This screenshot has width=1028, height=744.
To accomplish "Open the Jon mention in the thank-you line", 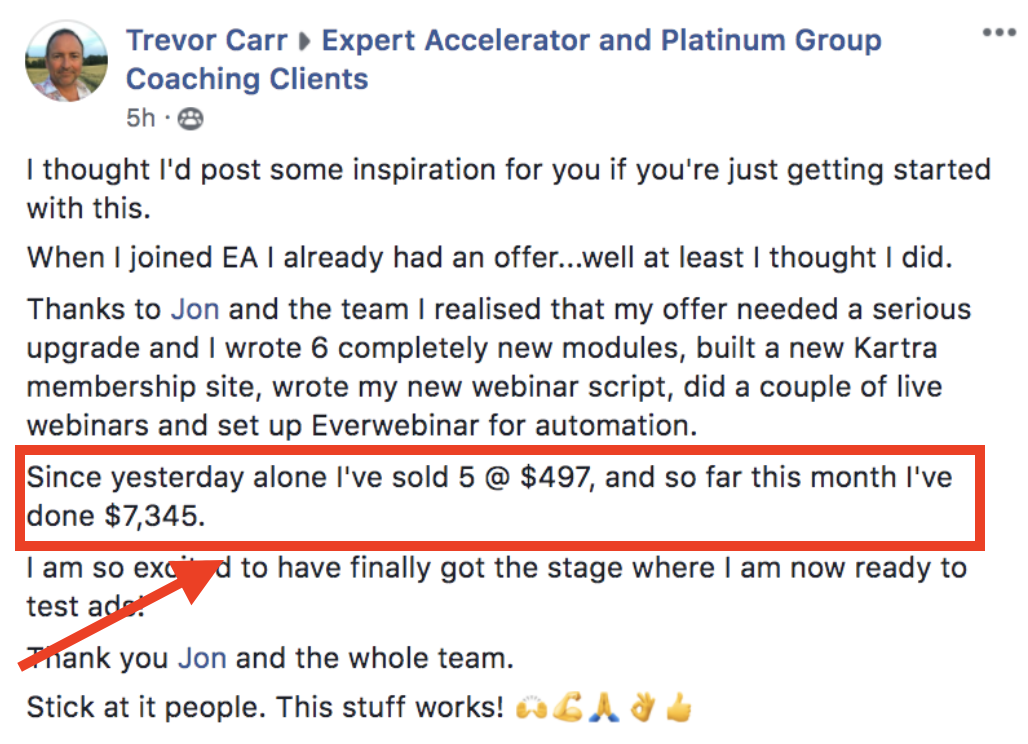I will coord(202,657).
